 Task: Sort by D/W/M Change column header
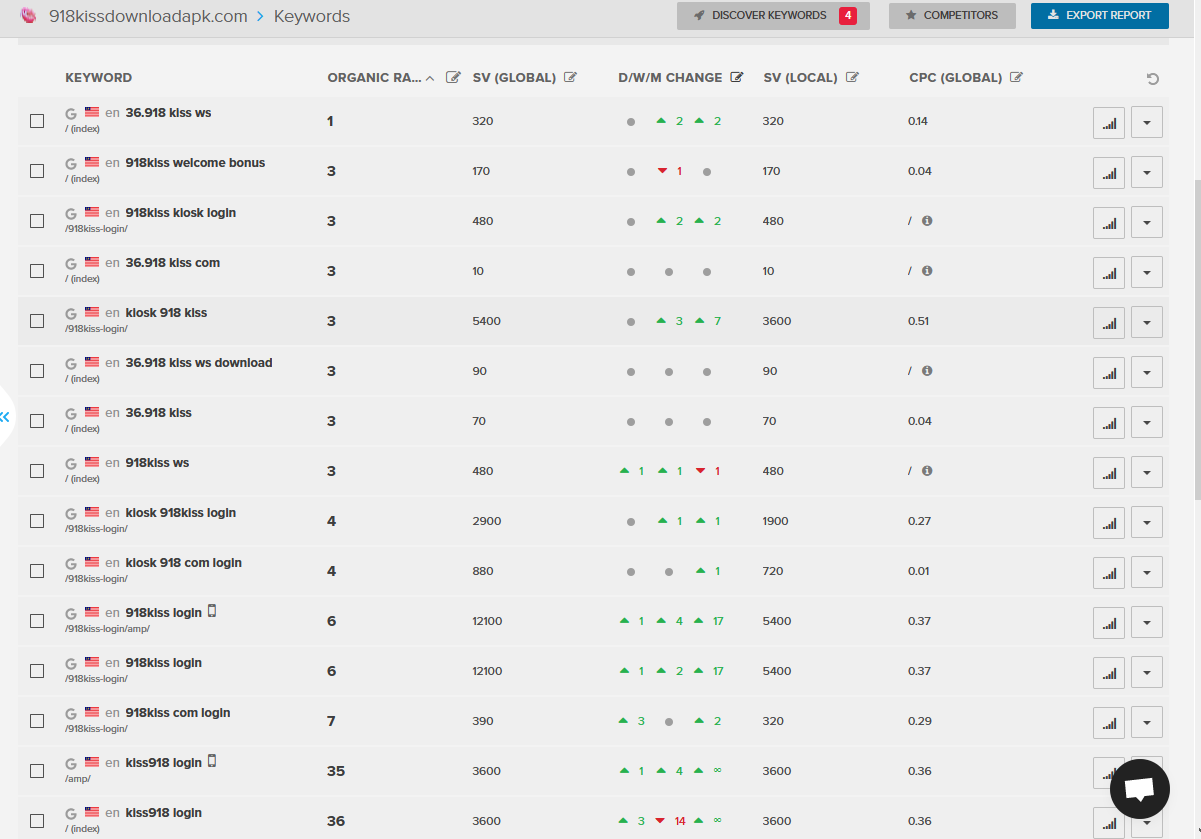(670, 78)
